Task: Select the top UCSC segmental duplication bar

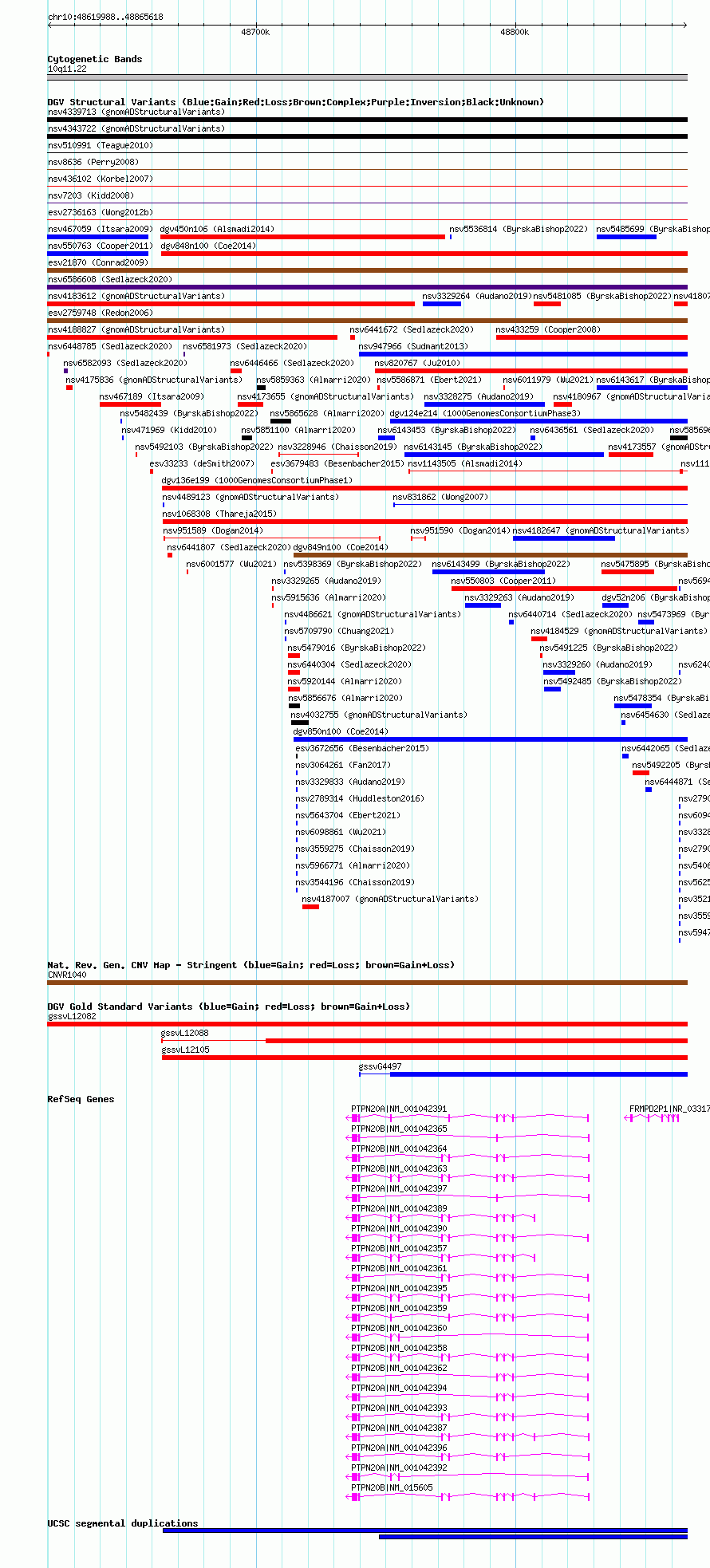Action: tap(425, 1531)
